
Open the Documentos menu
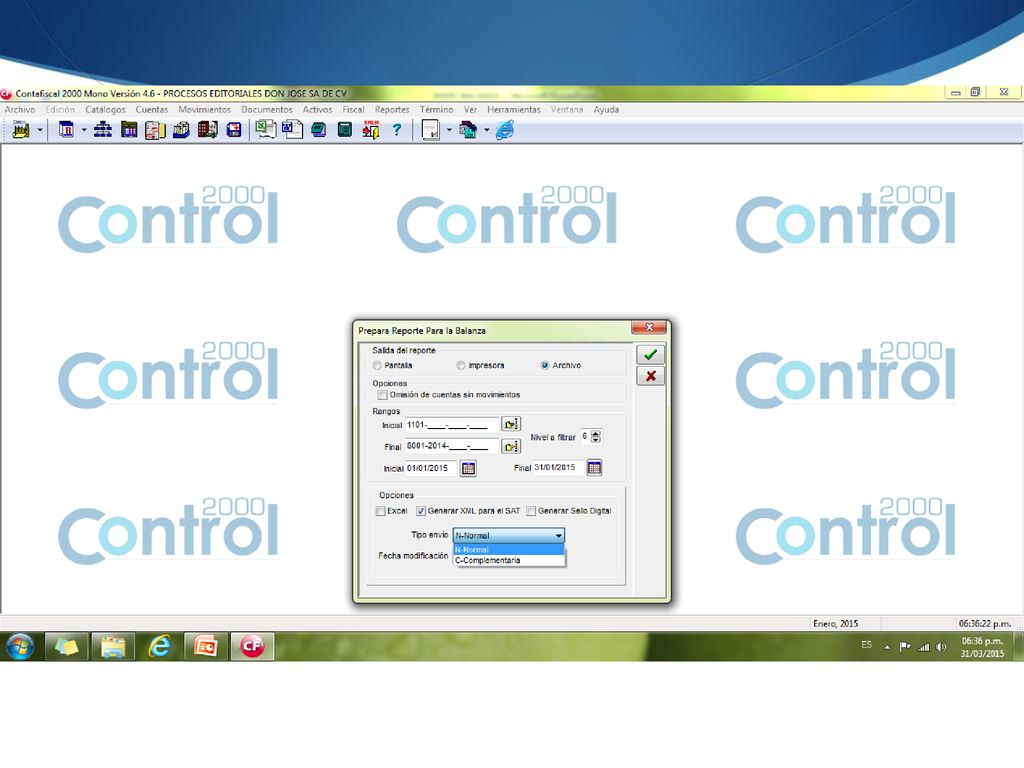pos(266,110)
